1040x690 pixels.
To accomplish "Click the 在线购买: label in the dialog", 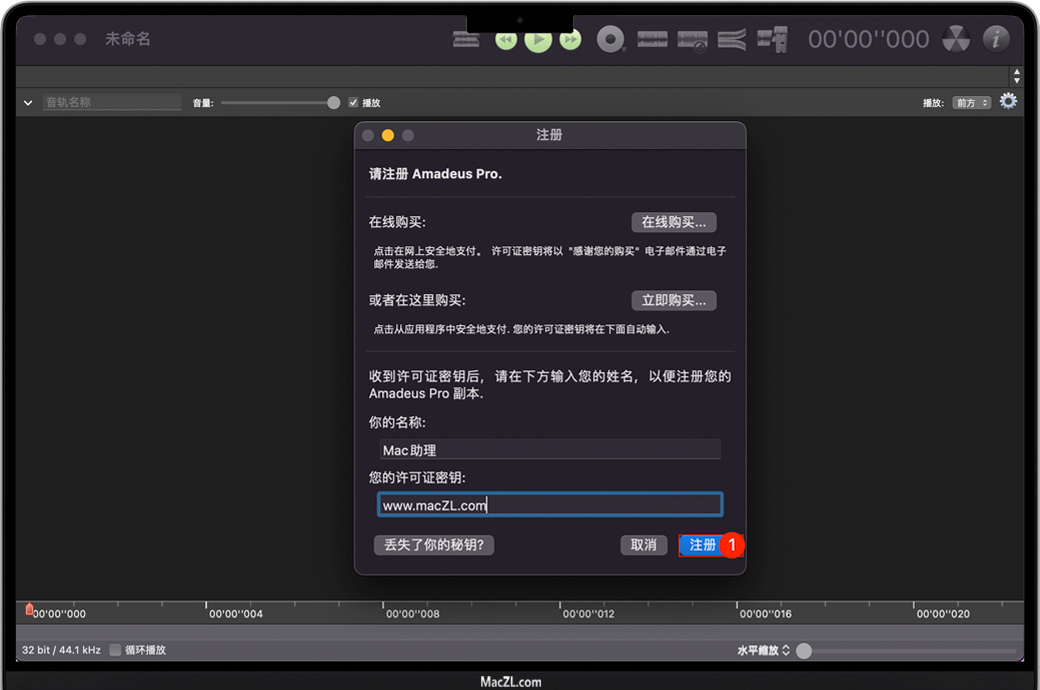I will click(x=397, y=222).
